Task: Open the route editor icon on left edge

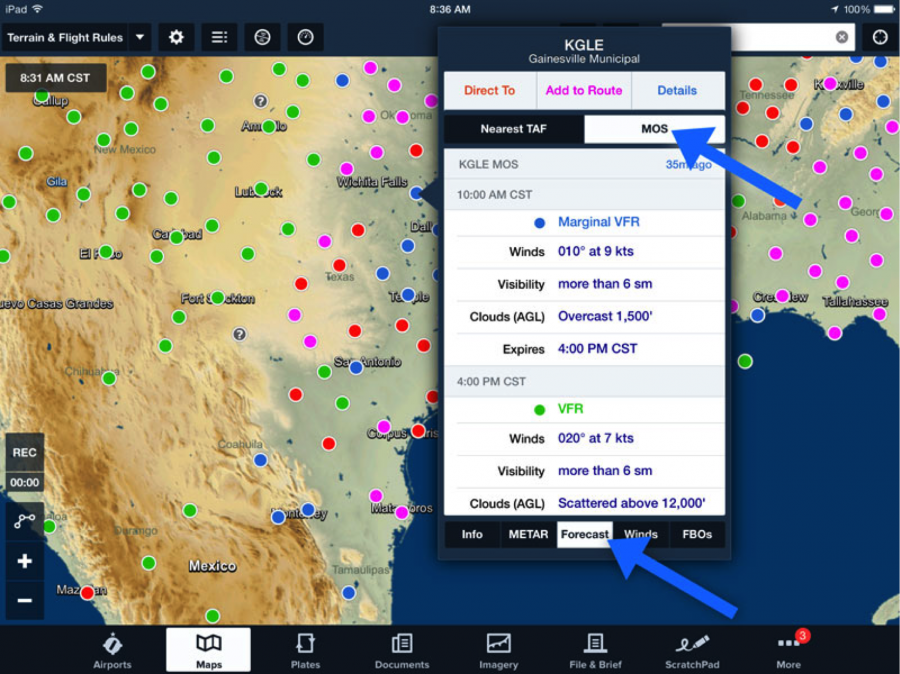Action: pyautogui.click(x=23, y=520)
